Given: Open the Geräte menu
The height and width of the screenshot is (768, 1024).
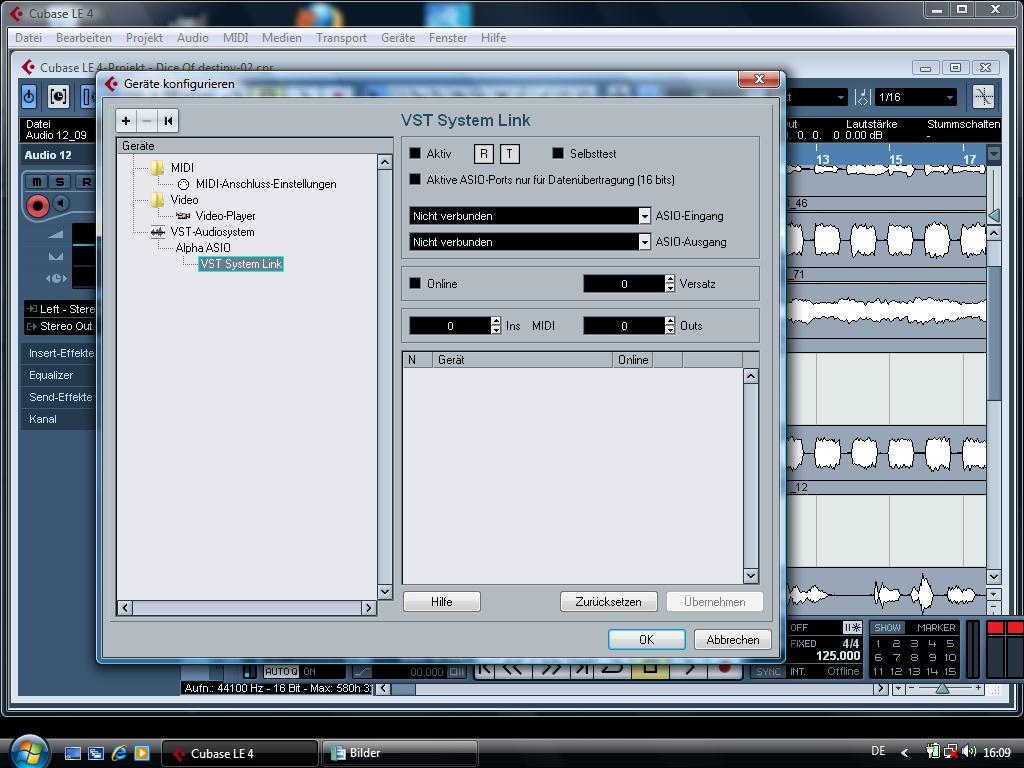Looking at the screenshot, I should (x=398, y=38).
